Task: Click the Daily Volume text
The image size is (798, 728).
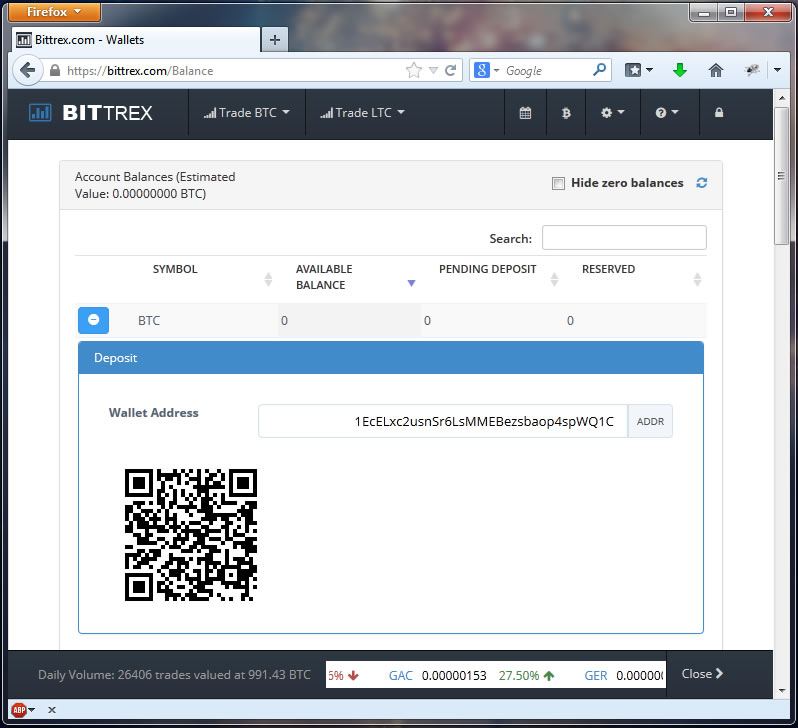Action: (x=174, y=675)
